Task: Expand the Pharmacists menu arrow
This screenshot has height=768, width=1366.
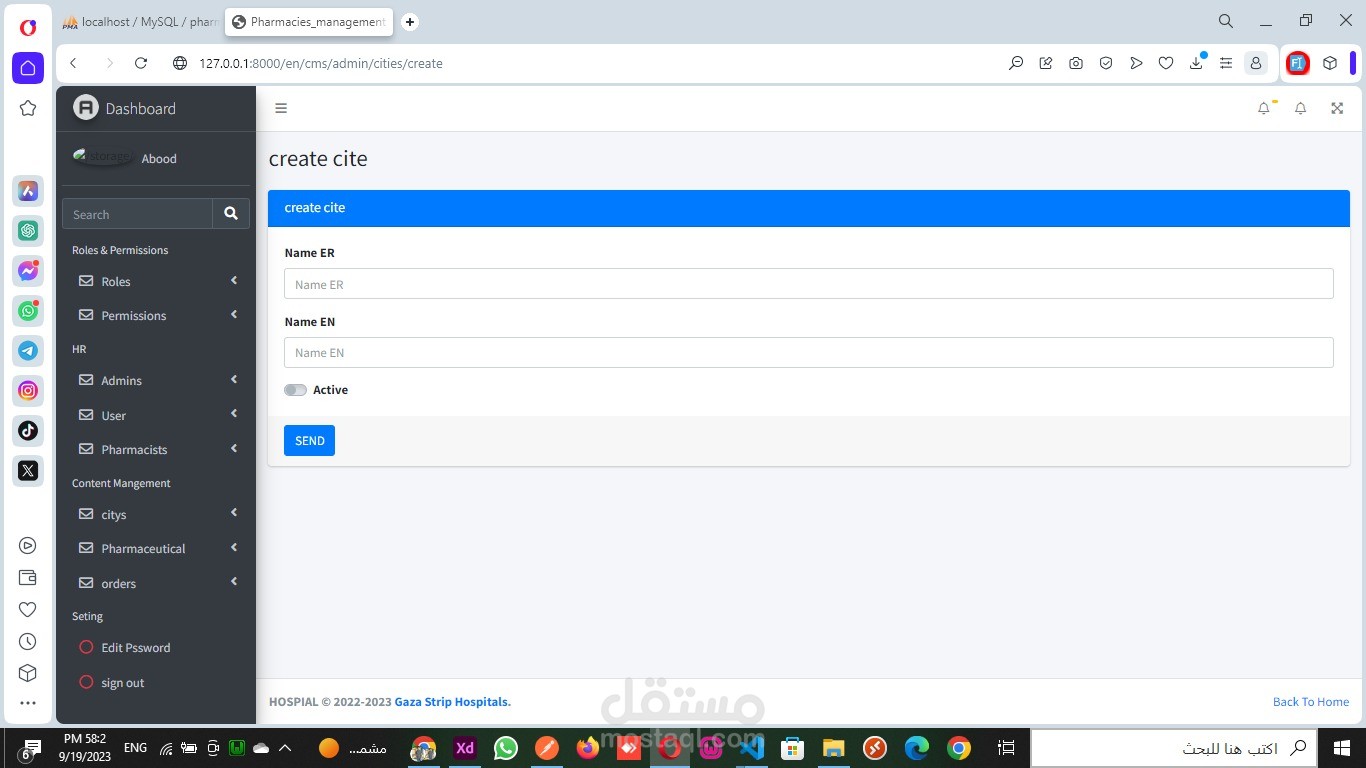Action: click(234, 449)
